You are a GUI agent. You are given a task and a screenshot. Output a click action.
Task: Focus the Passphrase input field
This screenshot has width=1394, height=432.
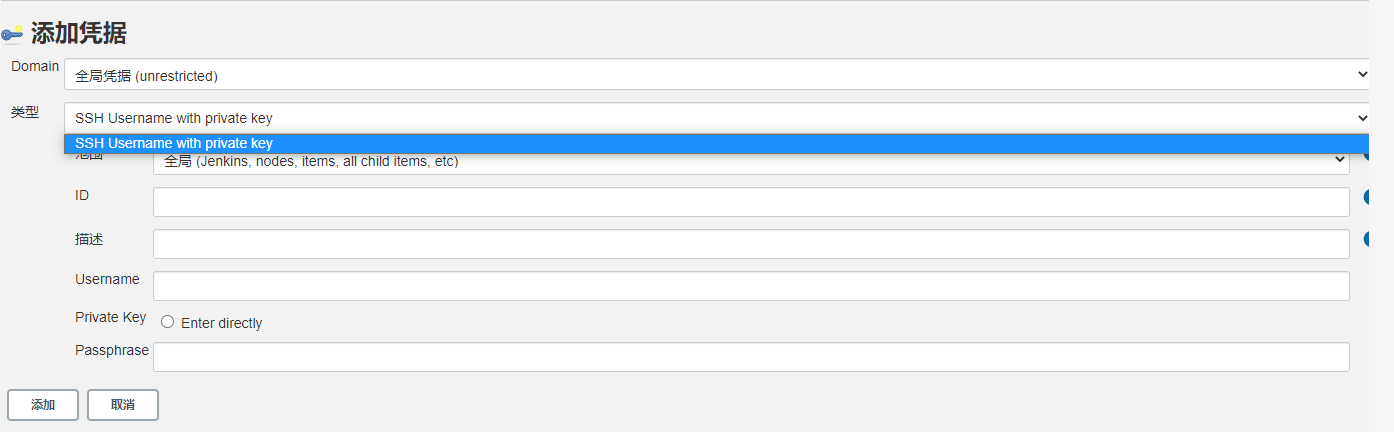tap(751, 357)
